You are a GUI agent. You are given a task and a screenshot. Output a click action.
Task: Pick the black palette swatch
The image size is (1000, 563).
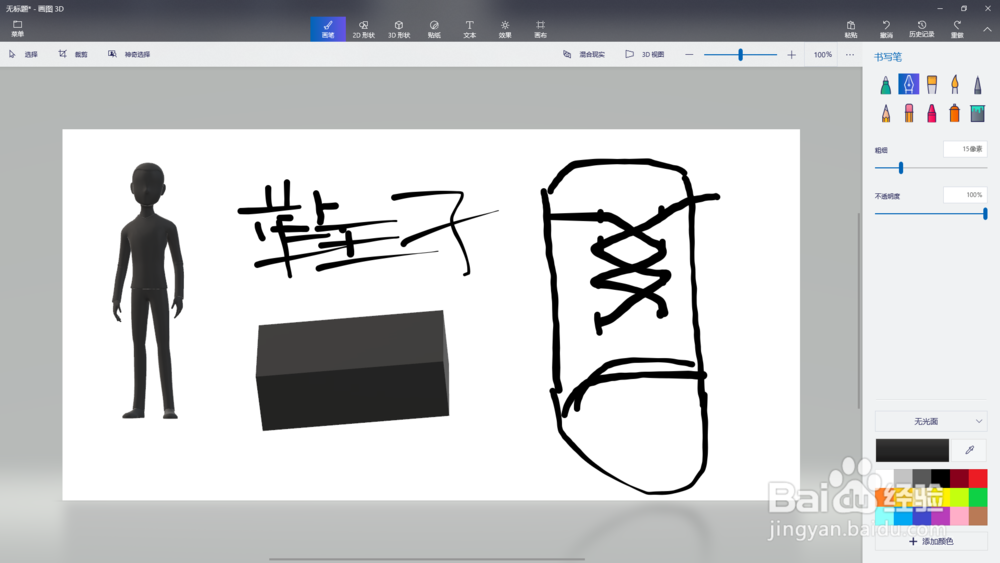pyautogui.click(x=941, y=478)
